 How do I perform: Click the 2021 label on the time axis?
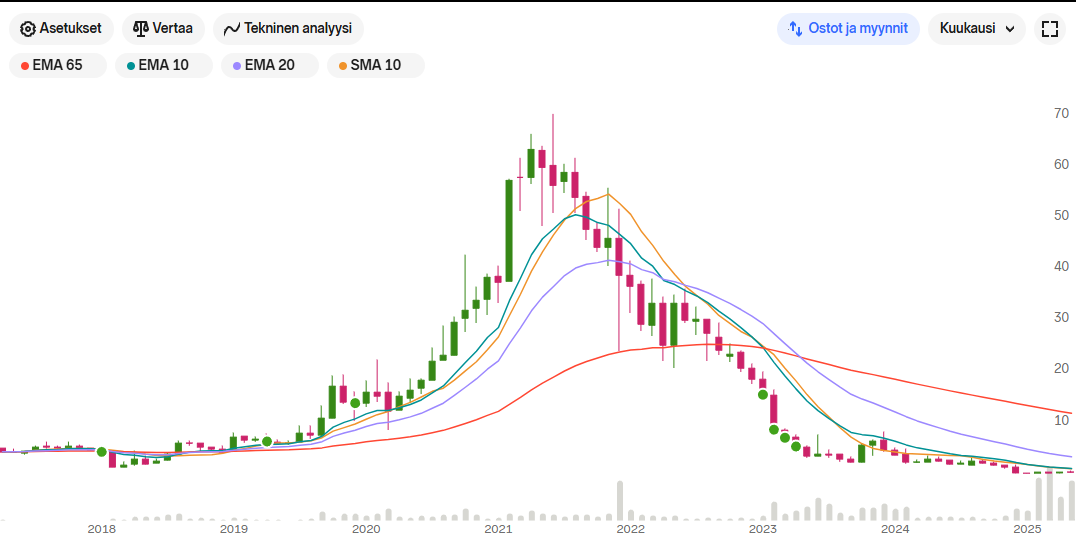click(498, 528)
